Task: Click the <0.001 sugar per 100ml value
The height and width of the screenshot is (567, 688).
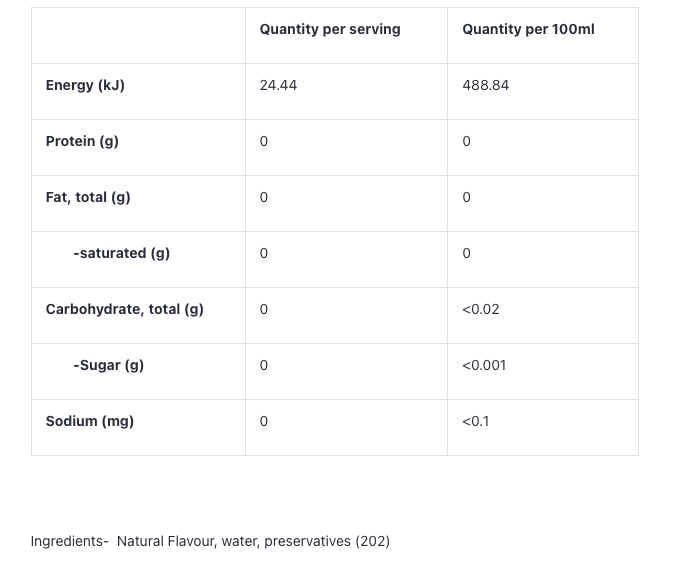Action: pos(484,365)
